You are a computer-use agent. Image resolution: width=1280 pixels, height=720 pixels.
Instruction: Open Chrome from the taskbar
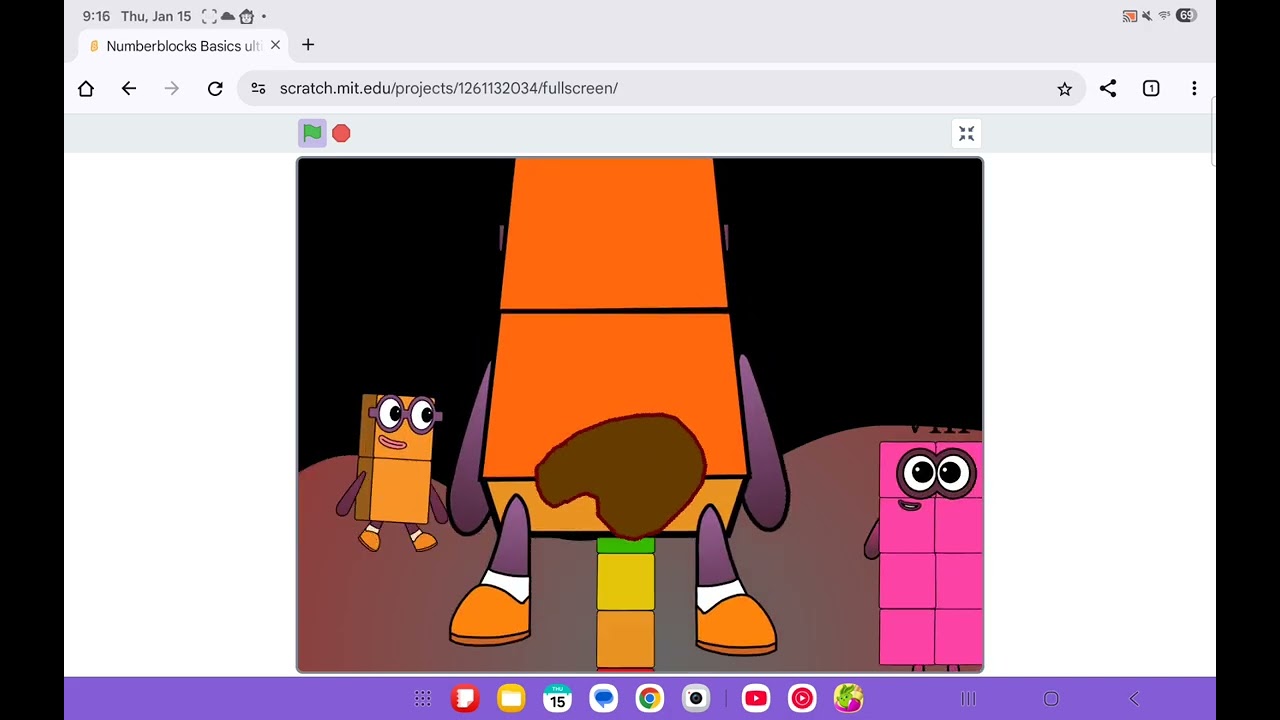click(x=649, y=699)
